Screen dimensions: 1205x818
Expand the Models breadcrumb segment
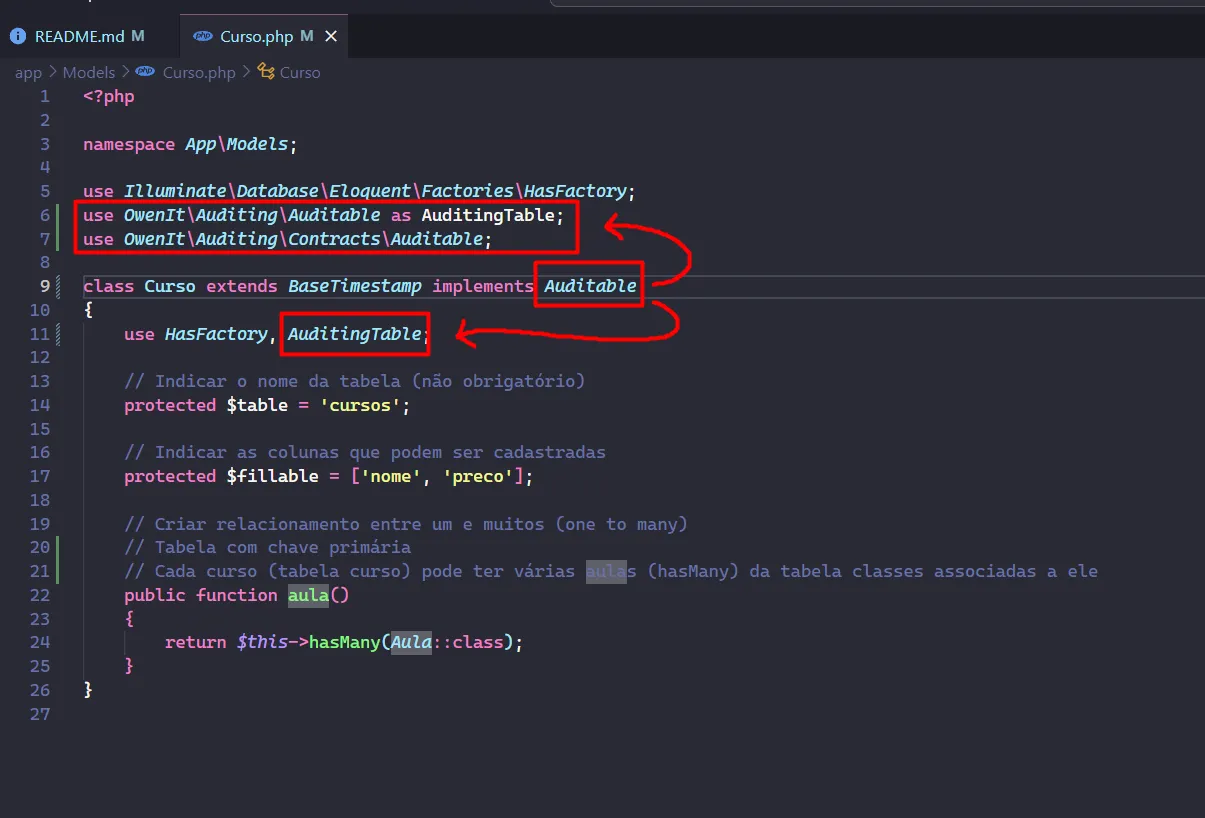pyautogui.click(x=88, y=72)
